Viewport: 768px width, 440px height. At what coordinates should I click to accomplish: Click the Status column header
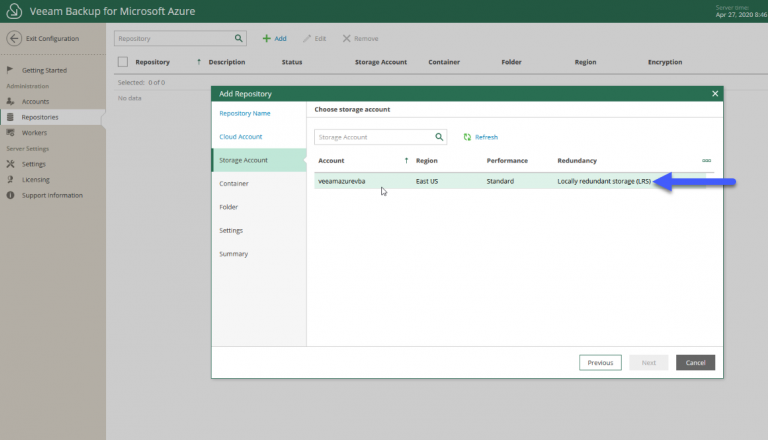click(292, 62)
